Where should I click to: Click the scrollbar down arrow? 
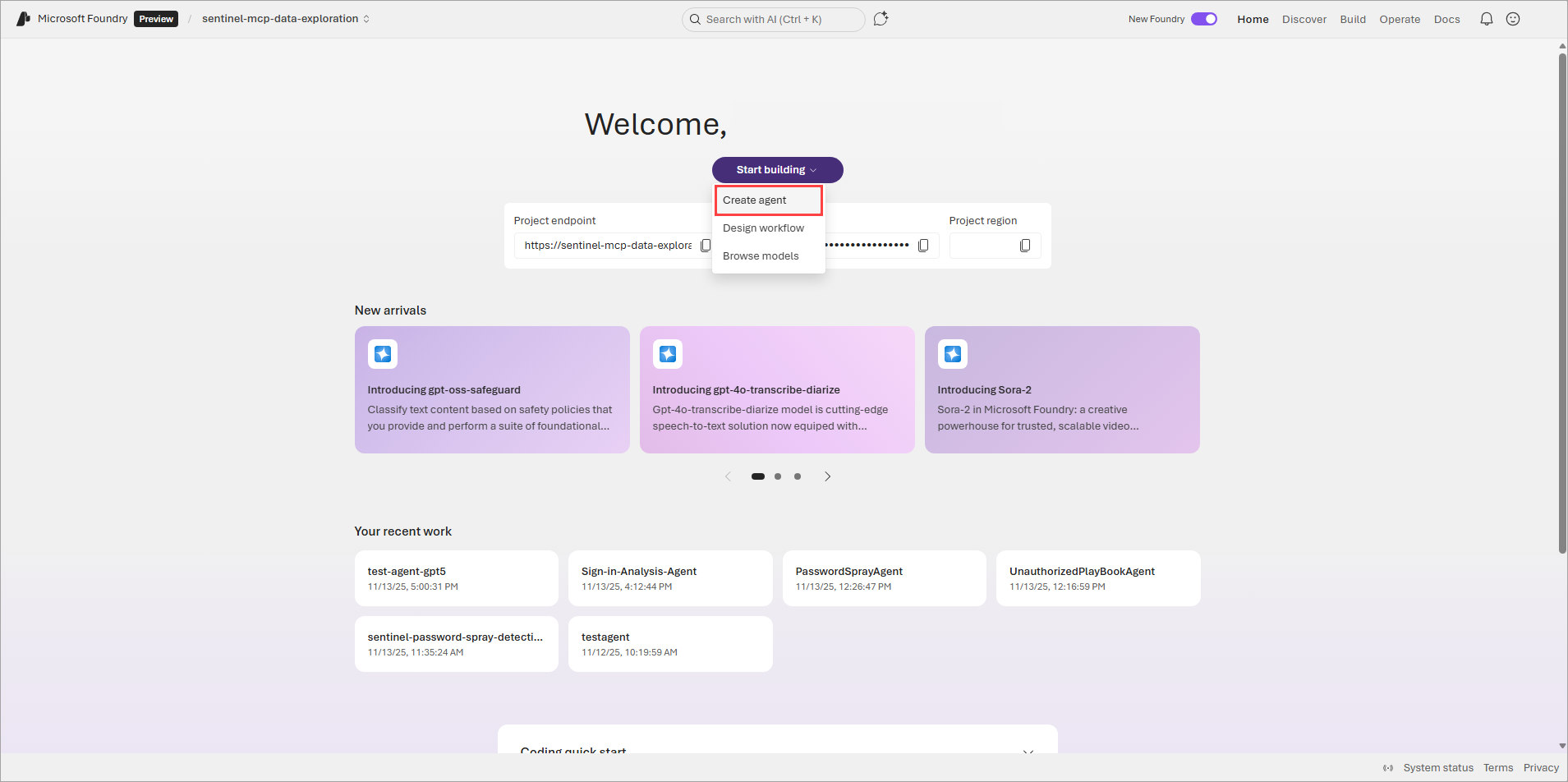[1562, 746]
